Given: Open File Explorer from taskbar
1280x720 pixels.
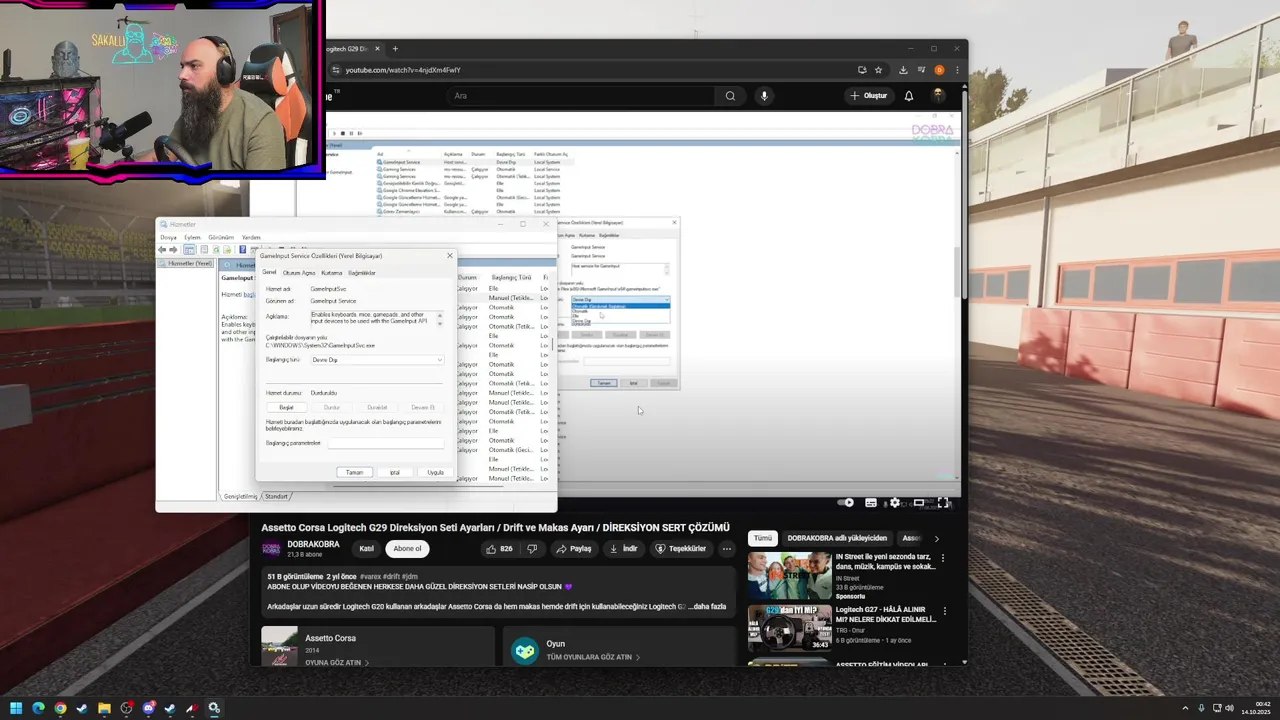Looking at the screenshot, I should tap(104, 708).
